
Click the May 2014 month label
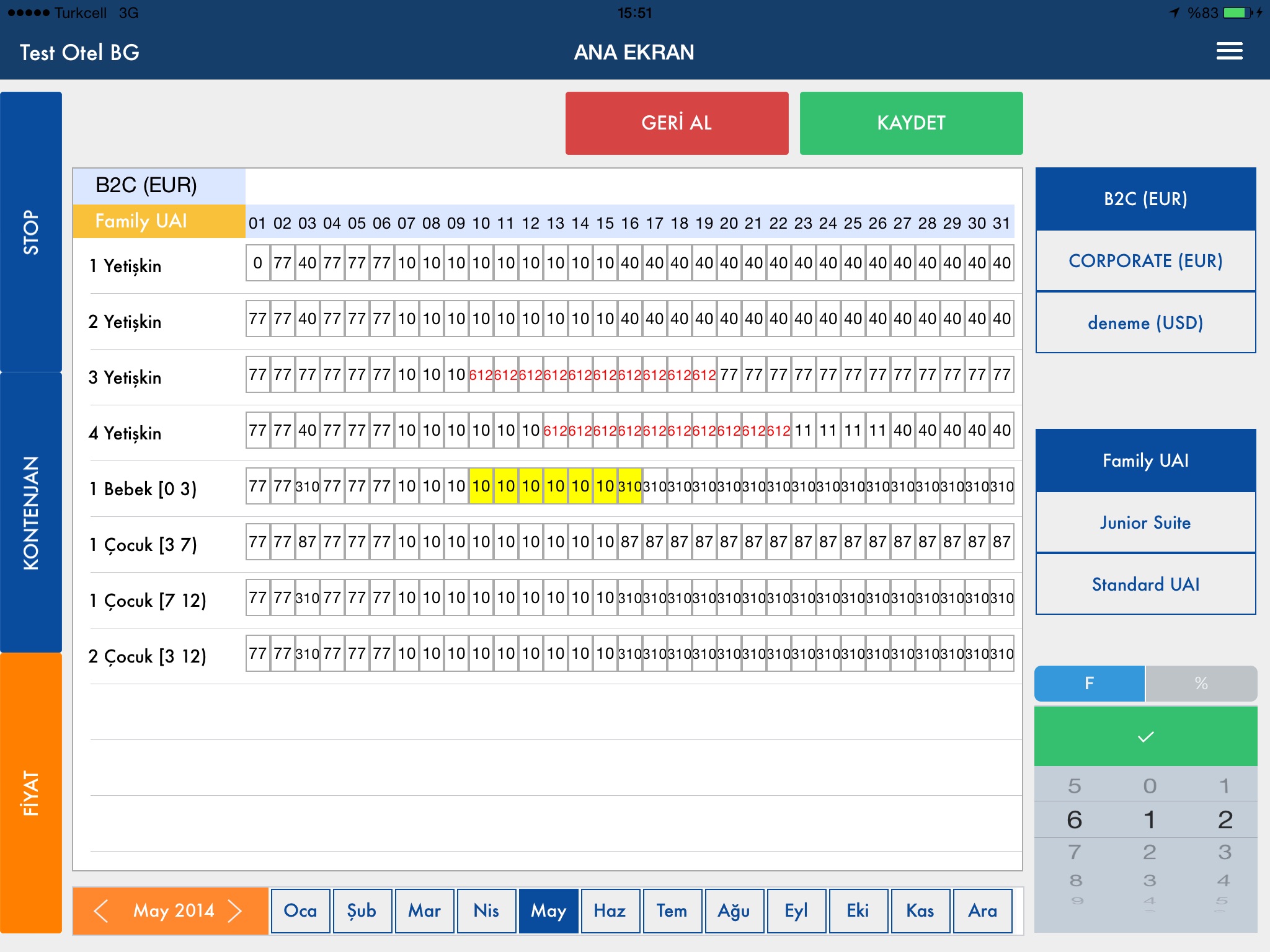(174, 910)
